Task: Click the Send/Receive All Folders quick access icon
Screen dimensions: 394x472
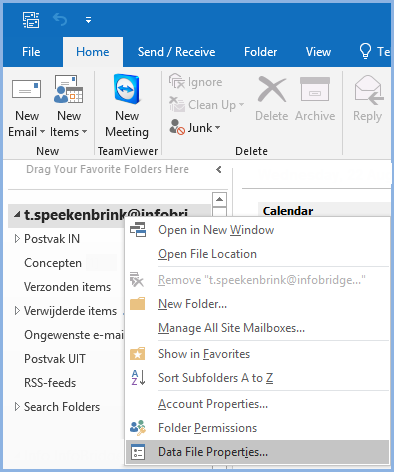Action: coord(31,20)
